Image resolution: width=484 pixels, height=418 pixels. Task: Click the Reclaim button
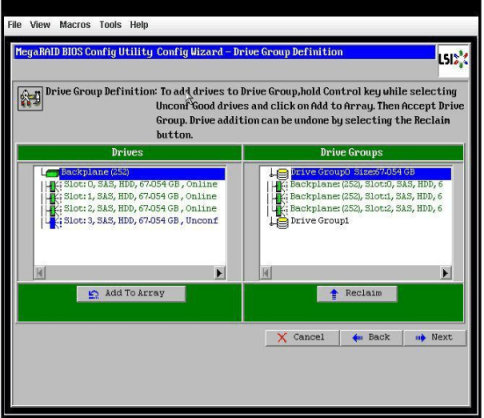[x=357, y=294]
